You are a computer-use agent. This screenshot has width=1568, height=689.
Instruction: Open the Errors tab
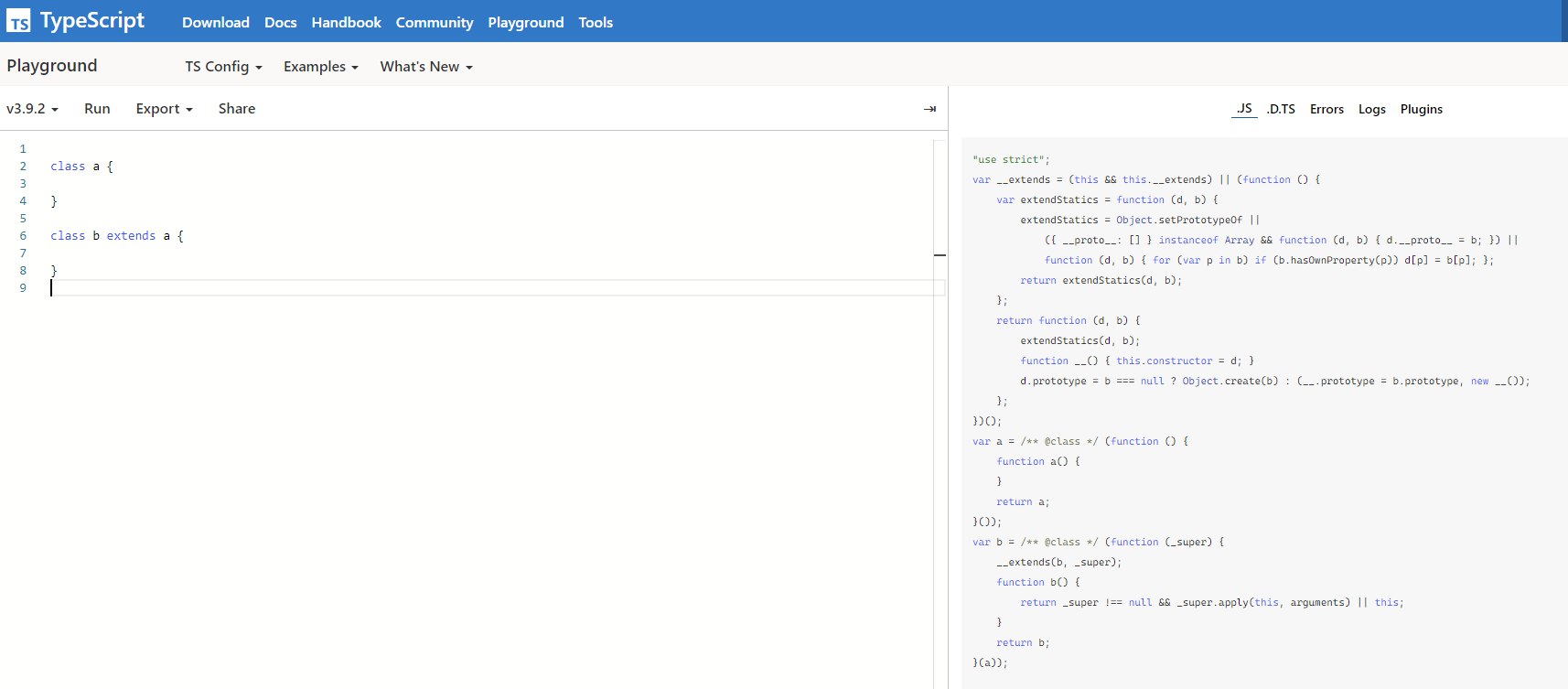(1326, 109)
